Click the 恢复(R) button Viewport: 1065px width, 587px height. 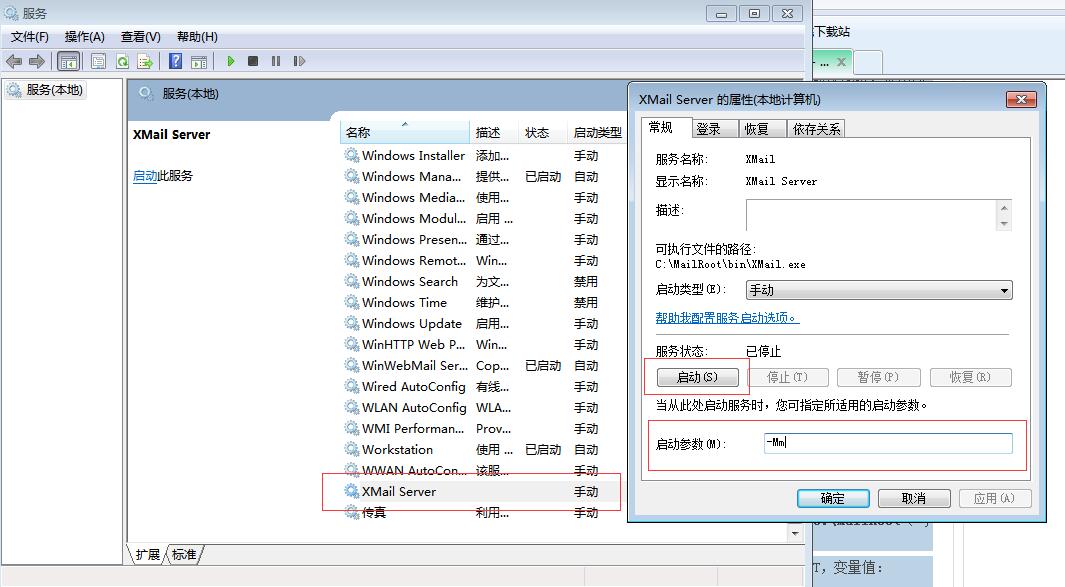point(970,377)
